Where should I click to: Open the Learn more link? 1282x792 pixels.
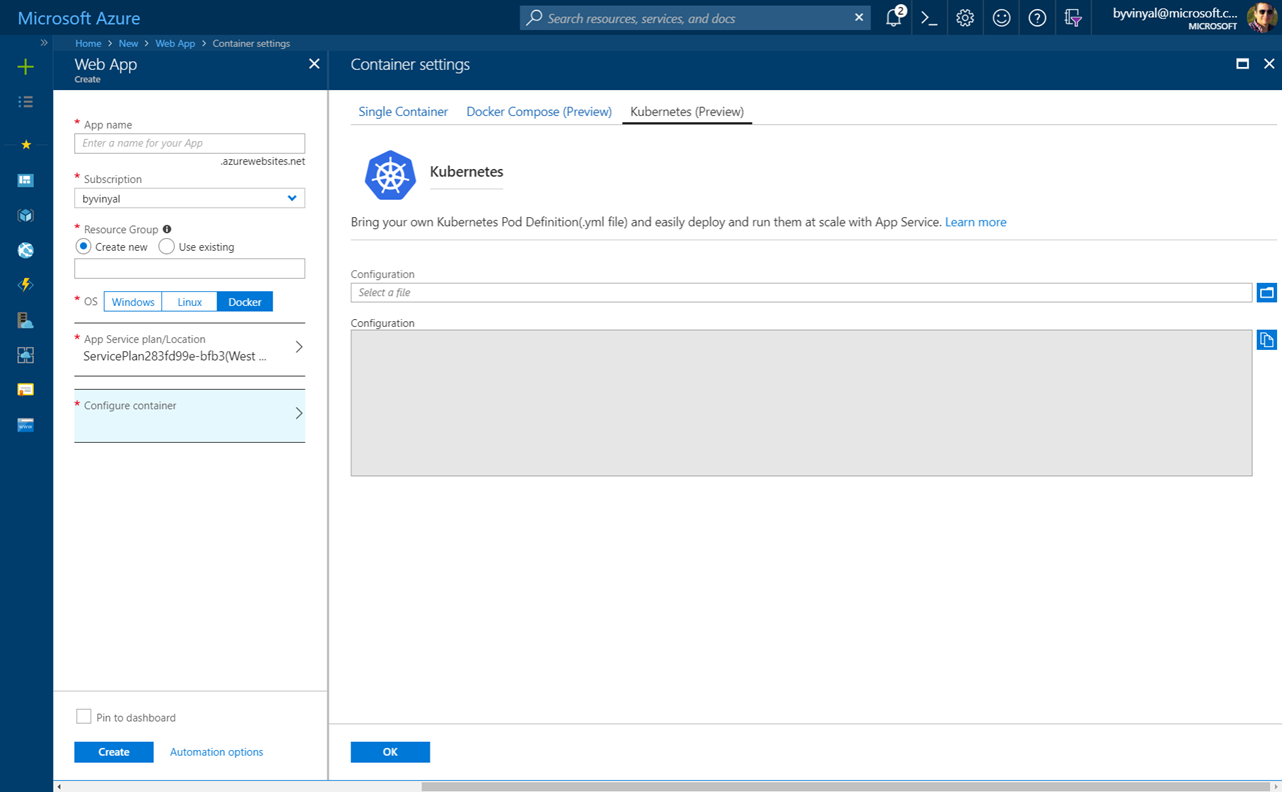(975, 222)
